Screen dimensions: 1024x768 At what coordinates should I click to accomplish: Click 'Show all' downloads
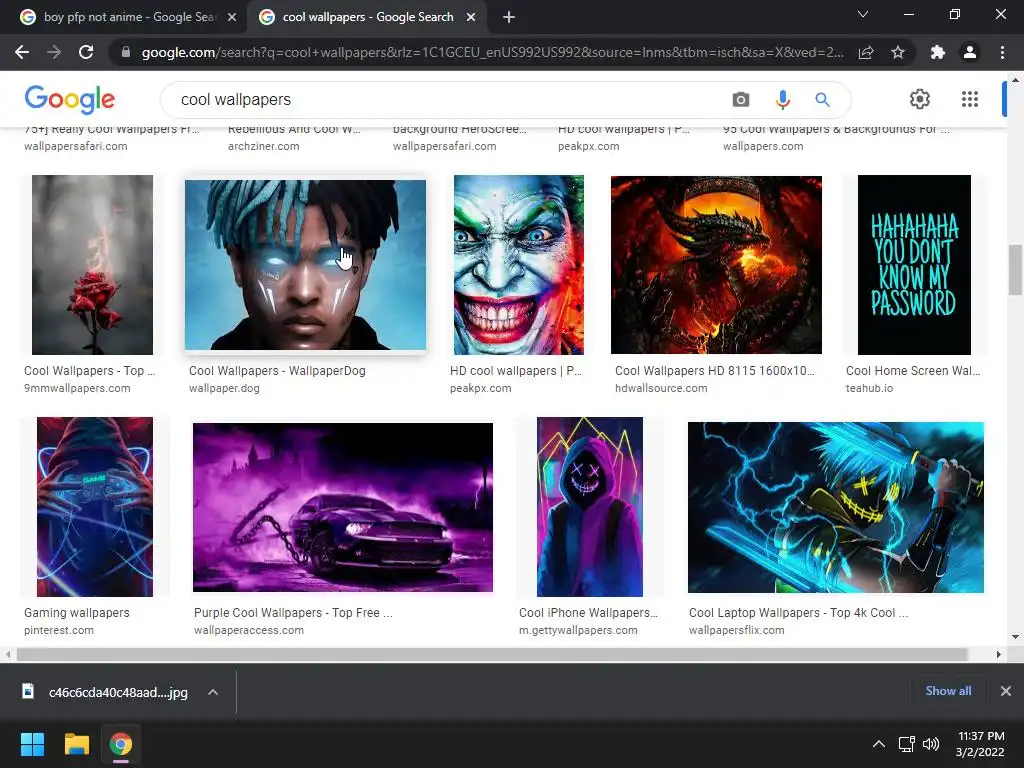point(948,691)
